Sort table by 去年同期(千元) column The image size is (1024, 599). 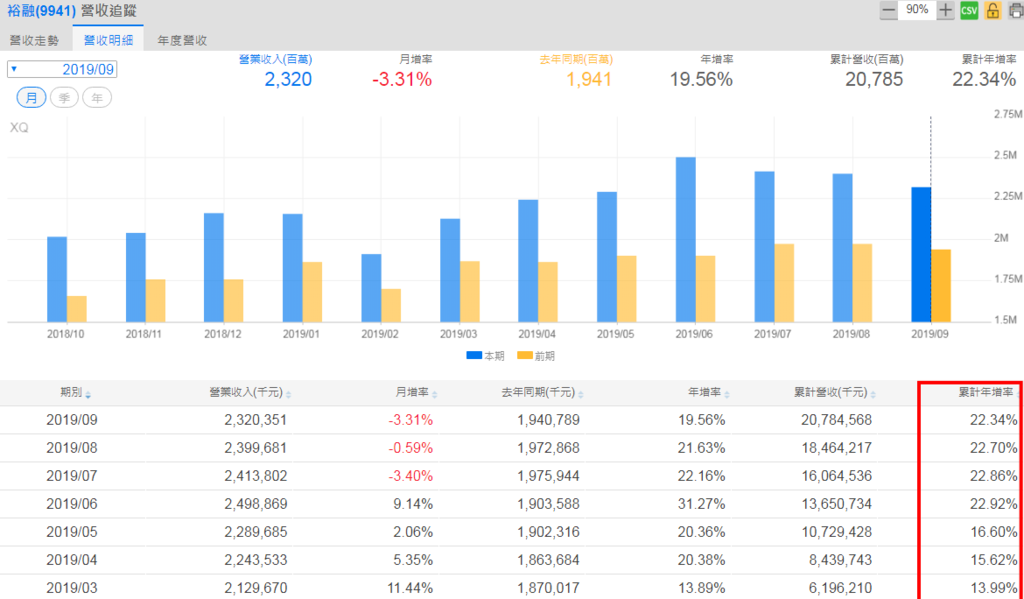pos(542,393)
